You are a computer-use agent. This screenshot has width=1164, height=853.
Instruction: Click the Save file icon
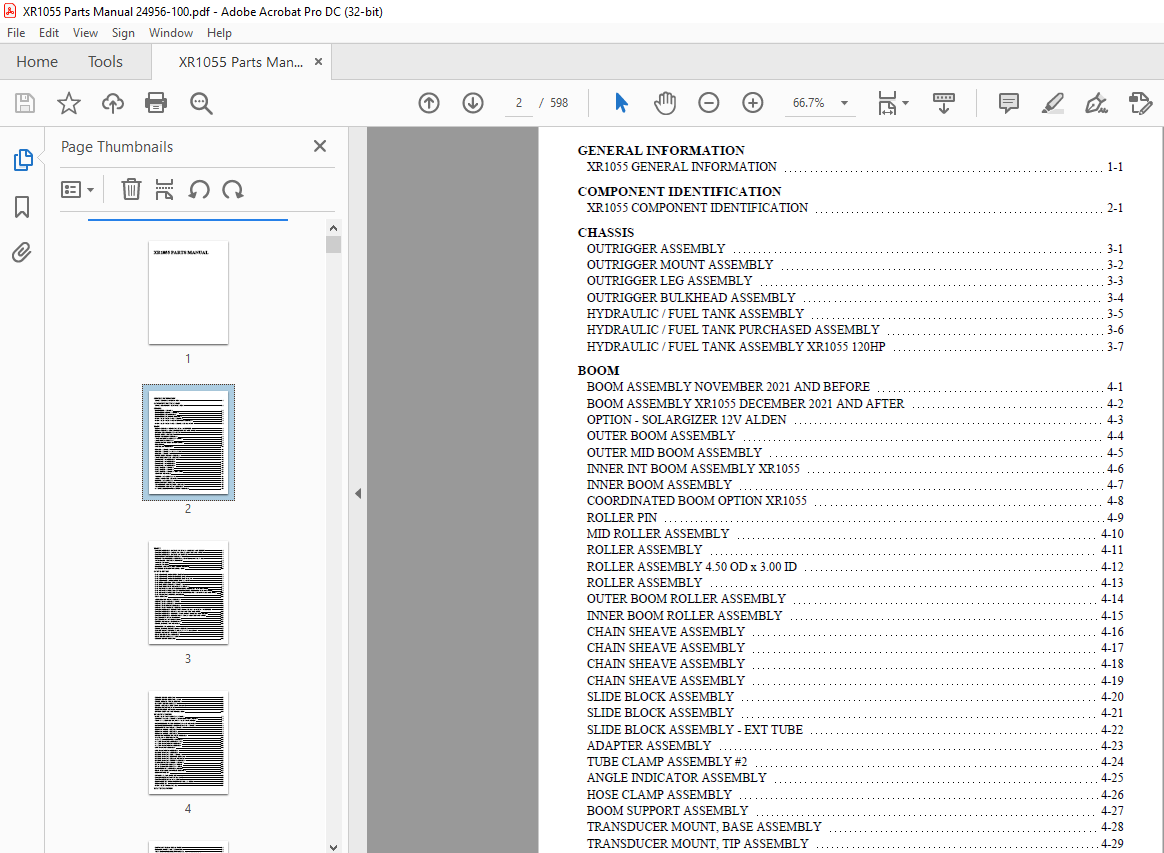point(24,103)
